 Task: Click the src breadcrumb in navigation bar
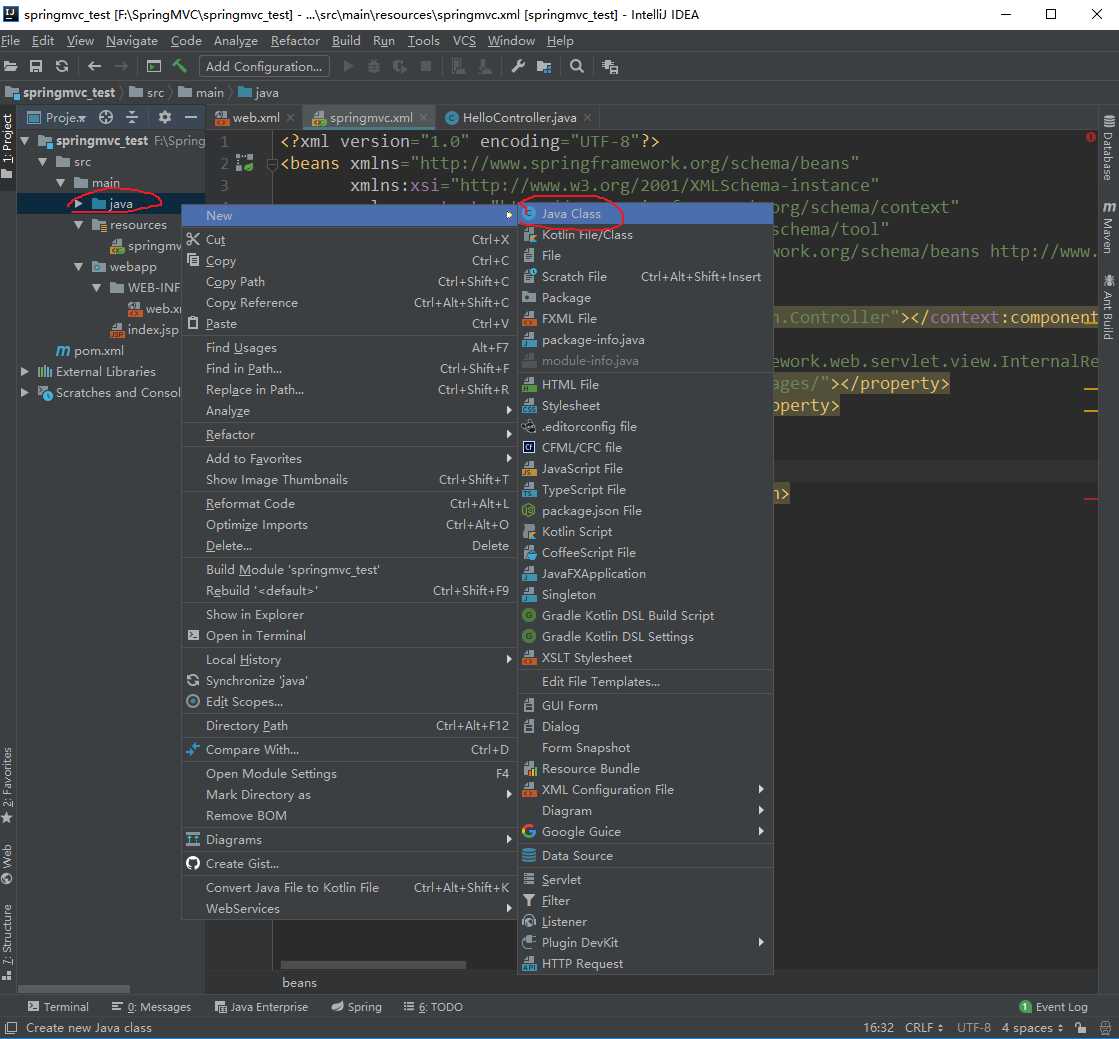point(147,93)
